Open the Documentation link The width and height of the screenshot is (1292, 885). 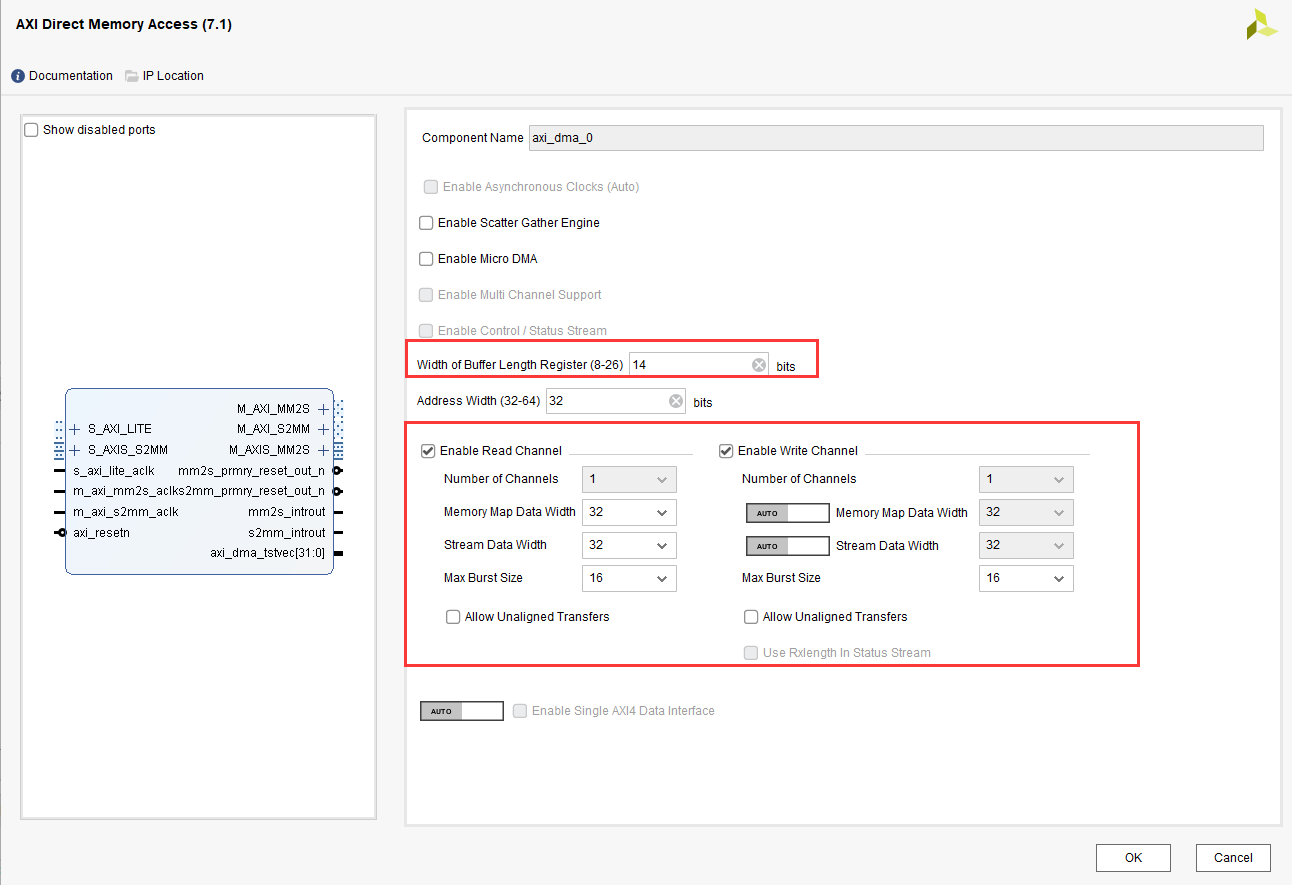71,76
